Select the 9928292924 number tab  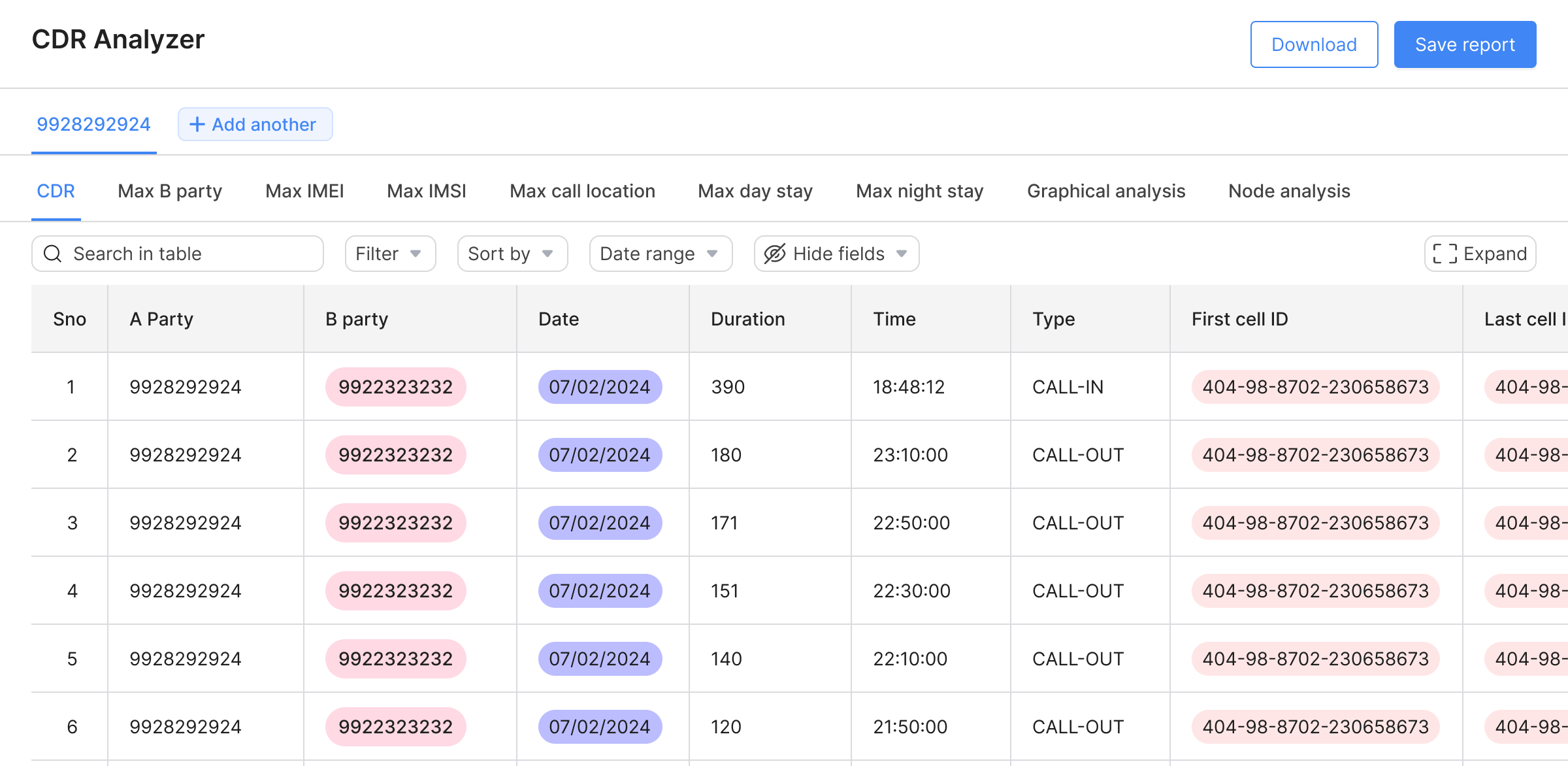click(93, 124)
